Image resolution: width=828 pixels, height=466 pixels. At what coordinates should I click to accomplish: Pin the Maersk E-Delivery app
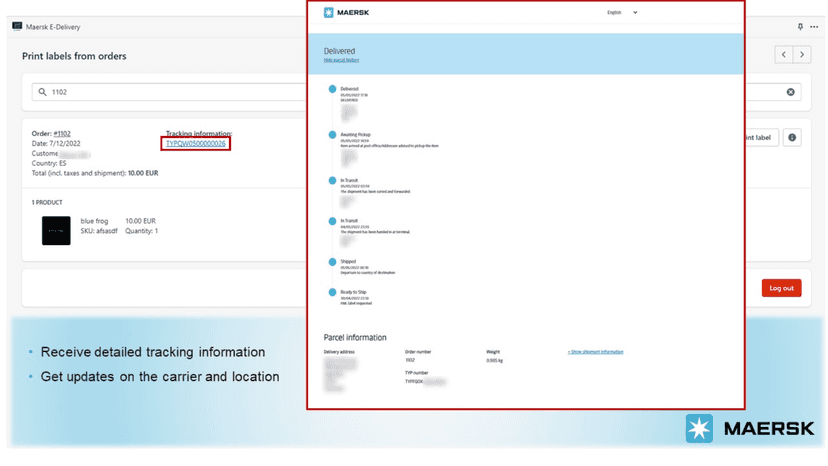point(801,26)
